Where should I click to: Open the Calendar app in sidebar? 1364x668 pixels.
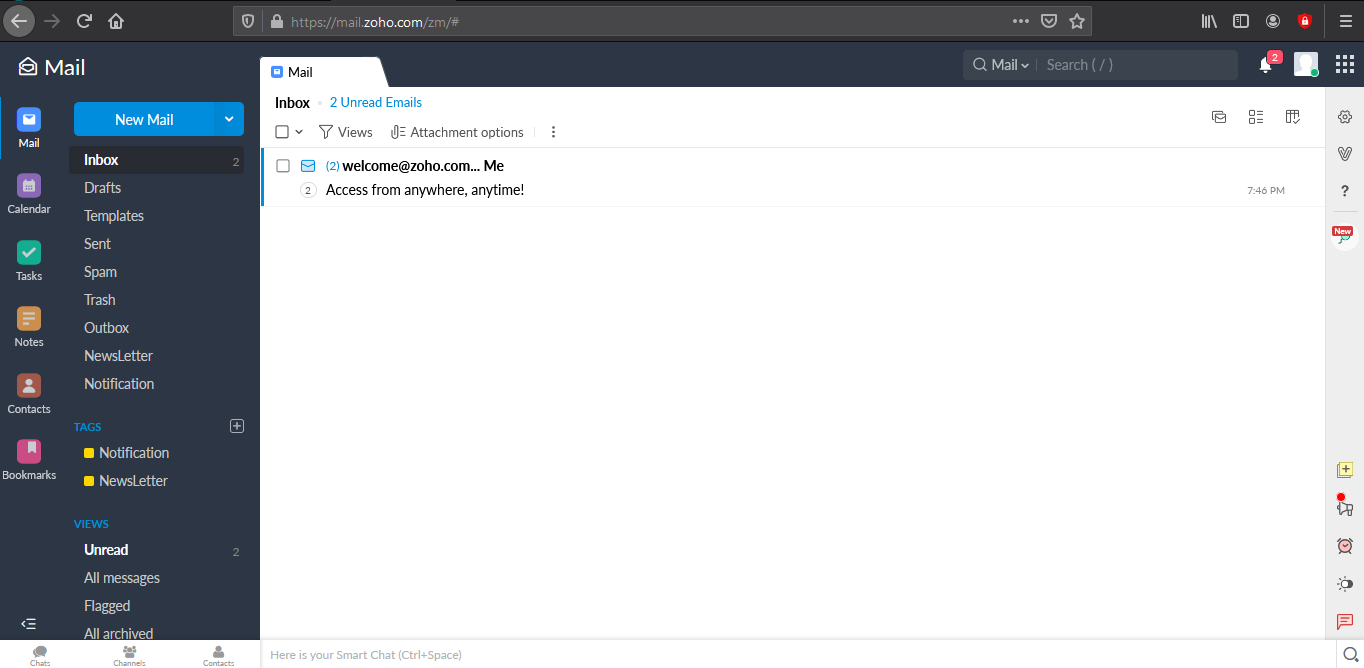point(29,186)
